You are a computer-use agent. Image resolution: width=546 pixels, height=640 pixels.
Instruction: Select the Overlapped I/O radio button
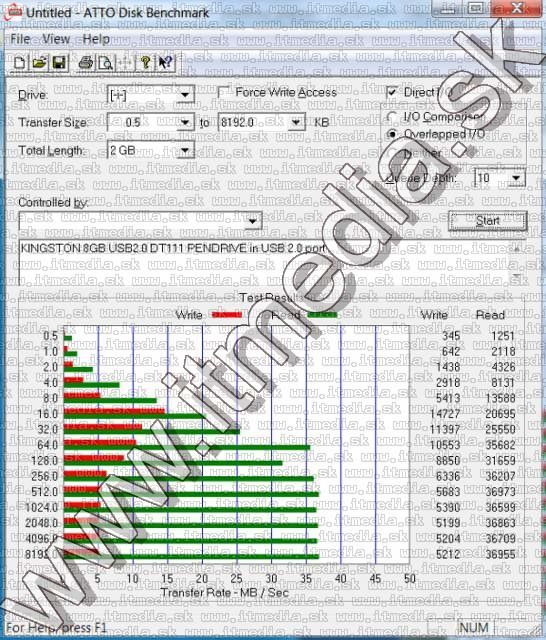392,134
